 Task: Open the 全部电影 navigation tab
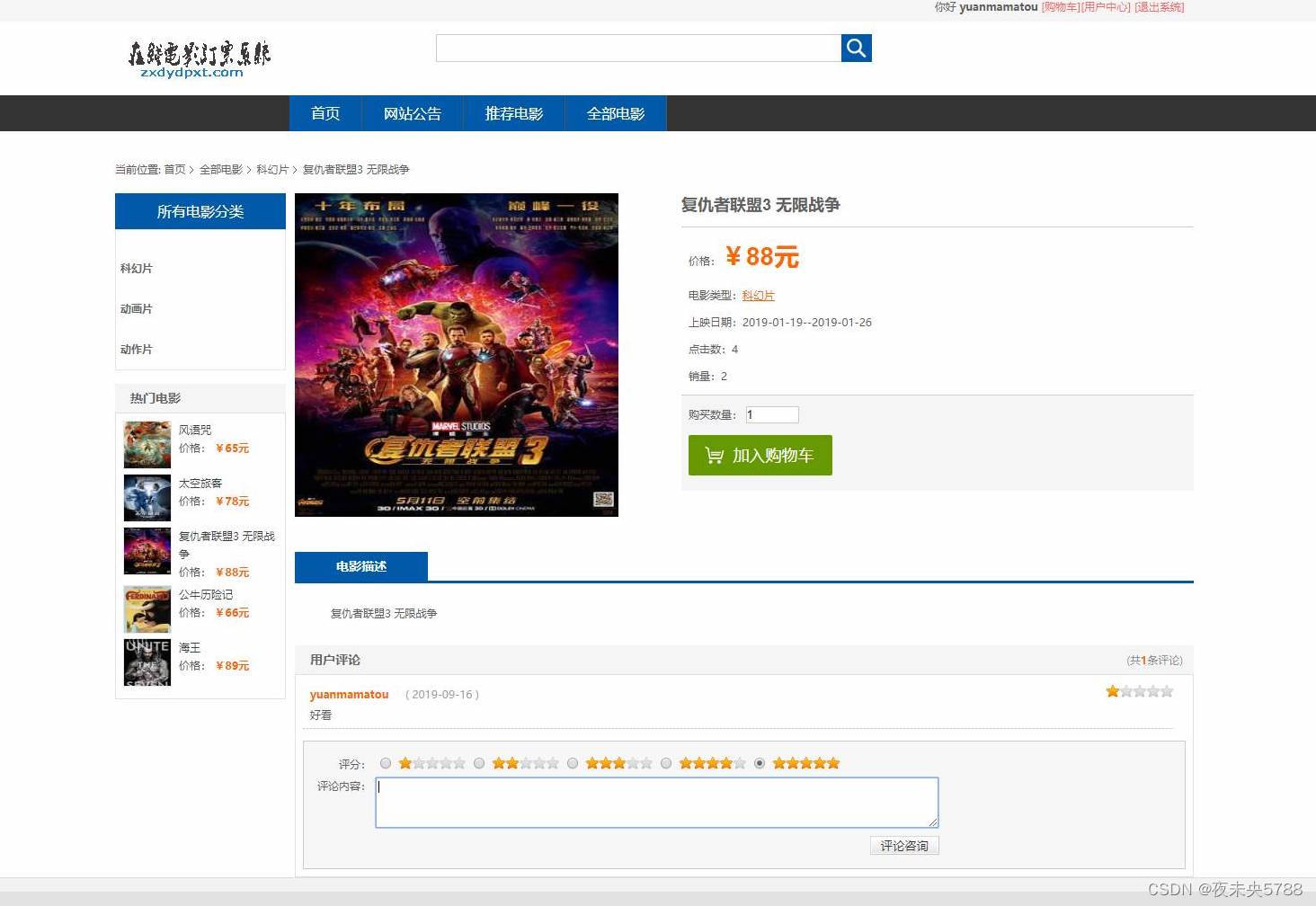(616, 113)
